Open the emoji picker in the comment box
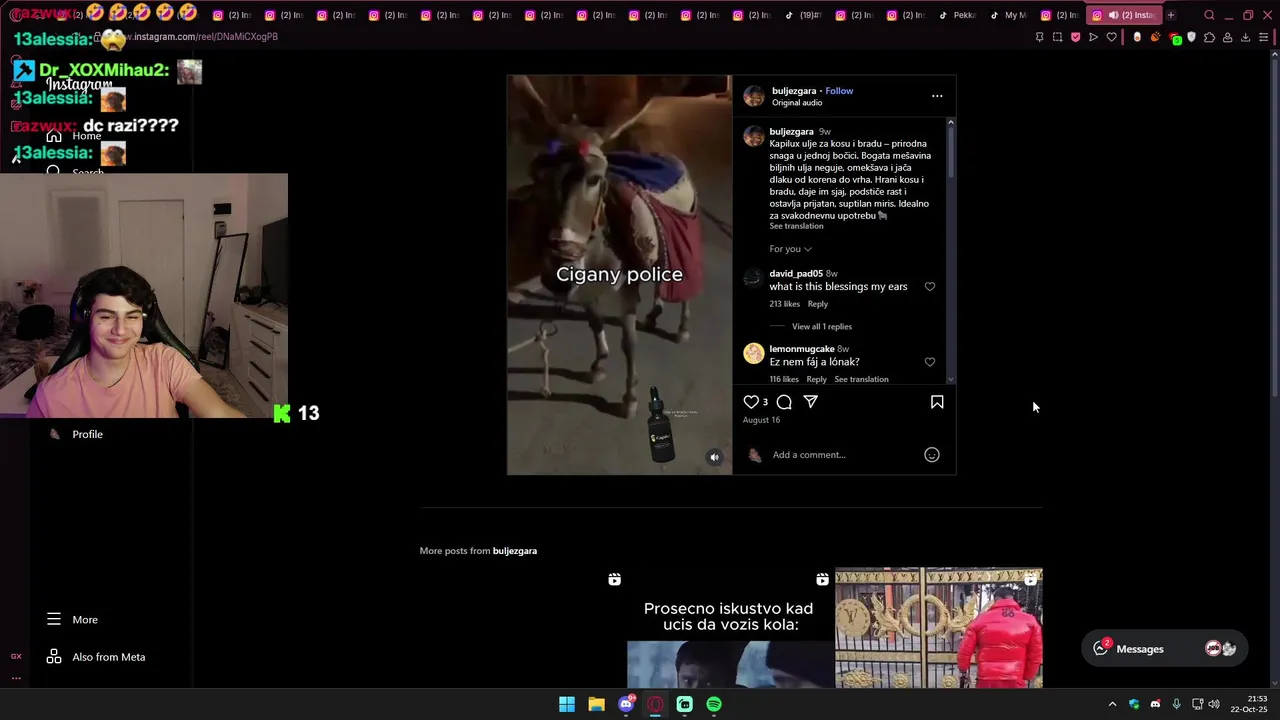 click(932, 455)
